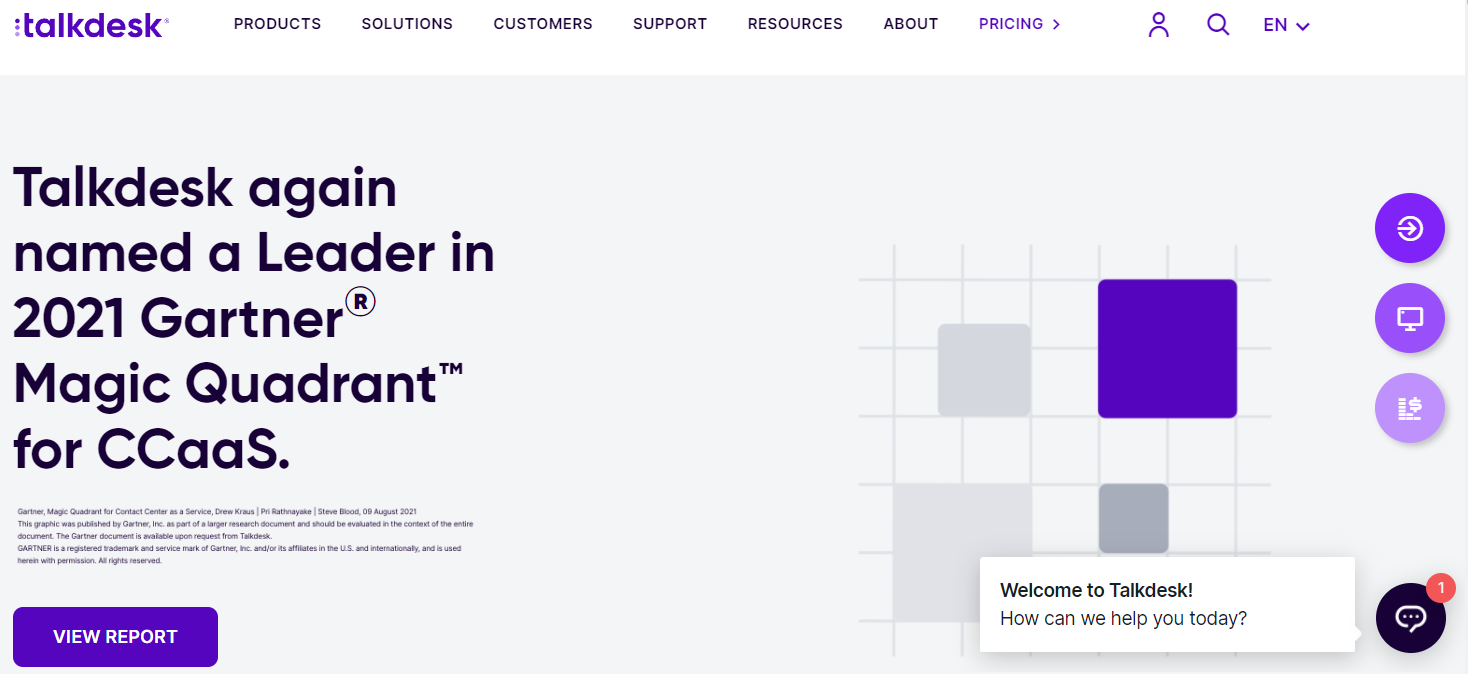Open the Customers menu
The height and width of the screenshot is (674, 1468).
(543, 24)
